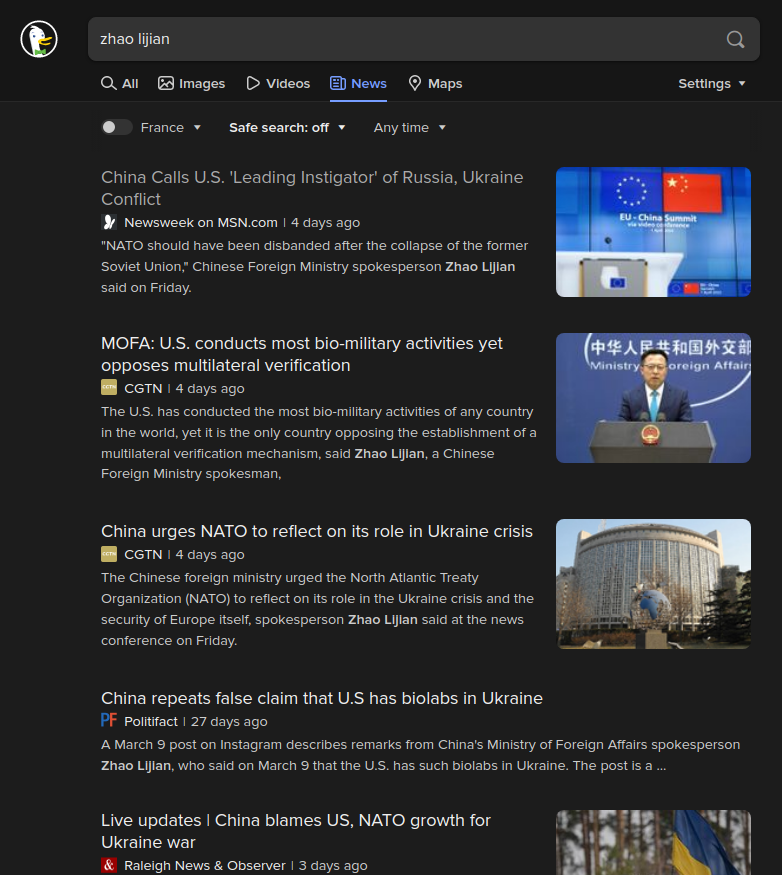Open the All results tab
782x875 pixels.
[x=120, y=83]
